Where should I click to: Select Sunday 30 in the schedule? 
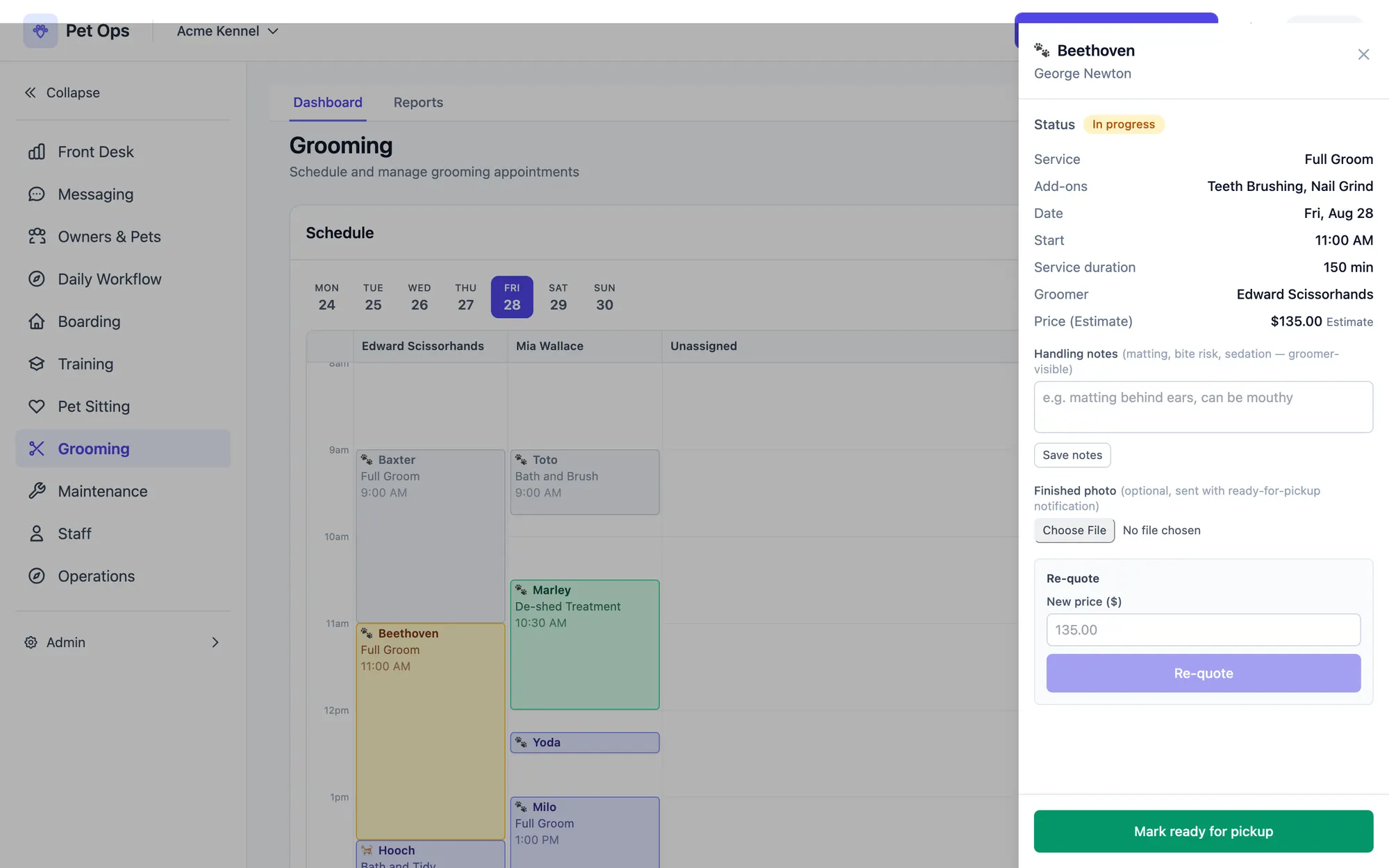click(x=604, y=297)
